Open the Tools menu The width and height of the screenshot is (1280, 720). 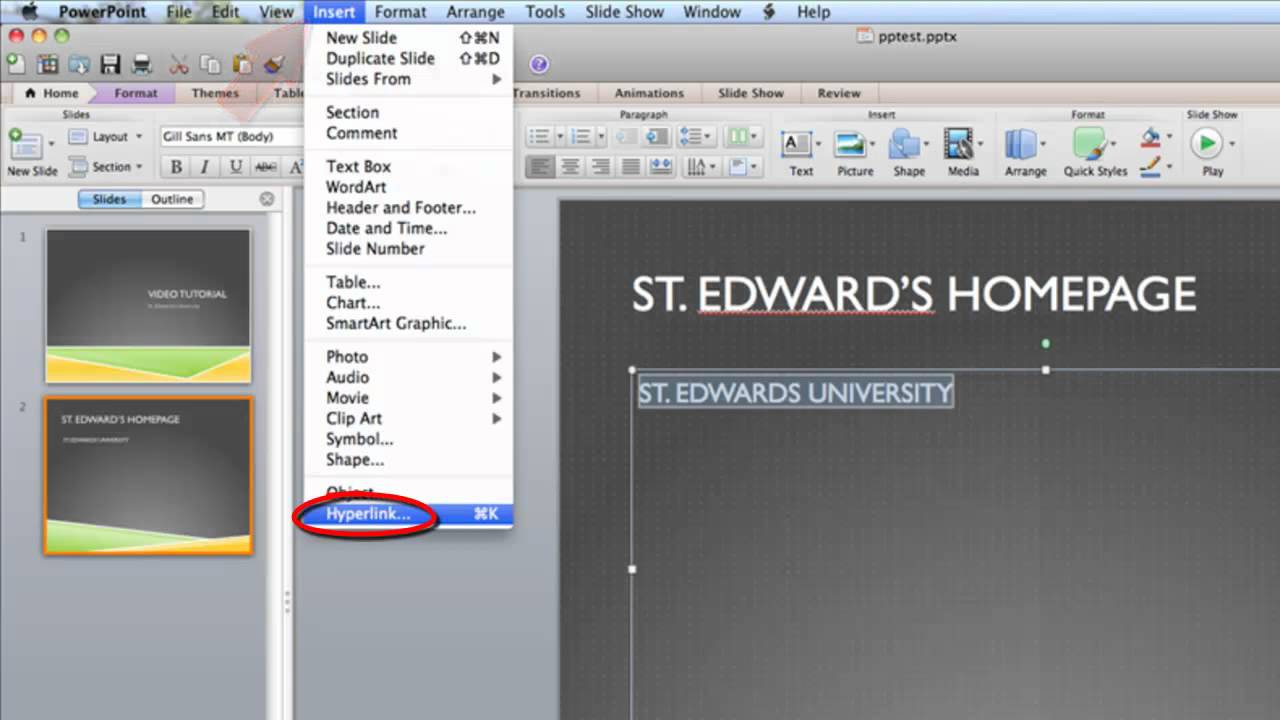coord(545,12)
